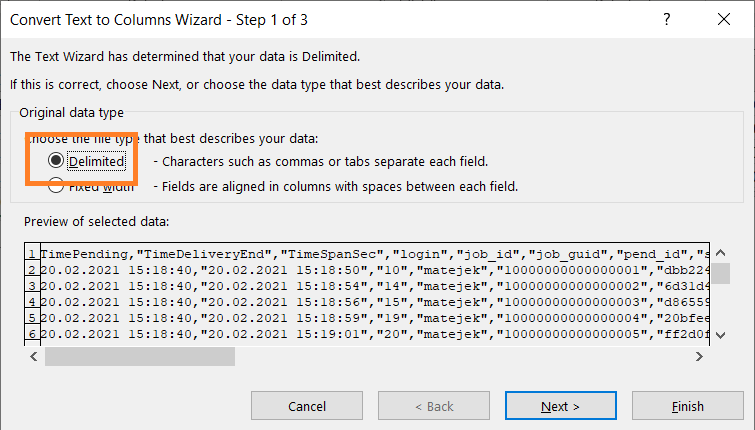Click row number 5 in the preview
The image size is (755, 430).
33,319
